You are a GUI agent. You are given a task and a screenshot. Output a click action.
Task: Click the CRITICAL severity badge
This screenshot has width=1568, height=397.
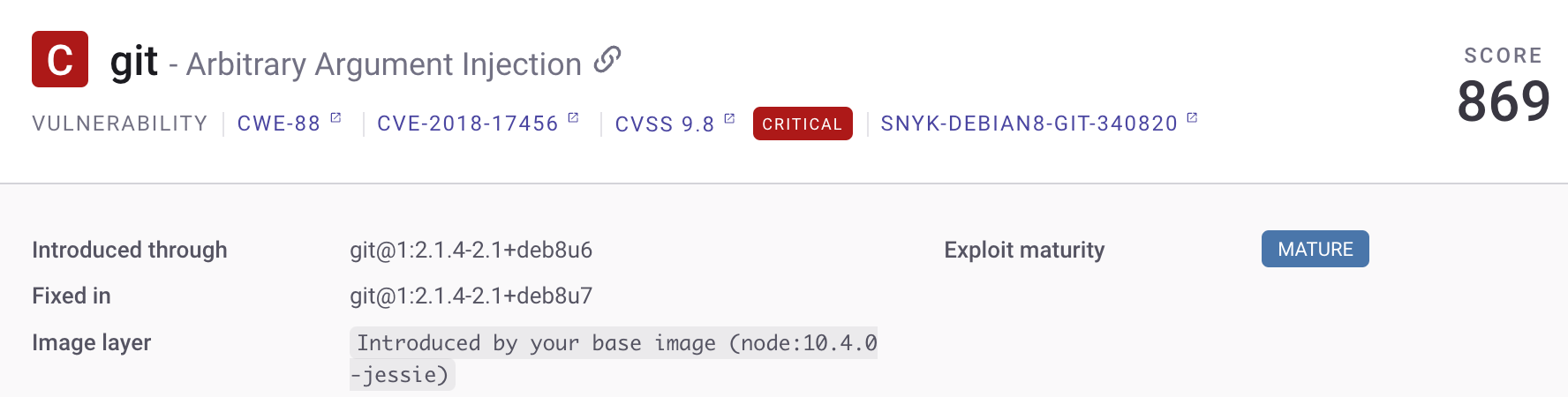tap(803, 124)
